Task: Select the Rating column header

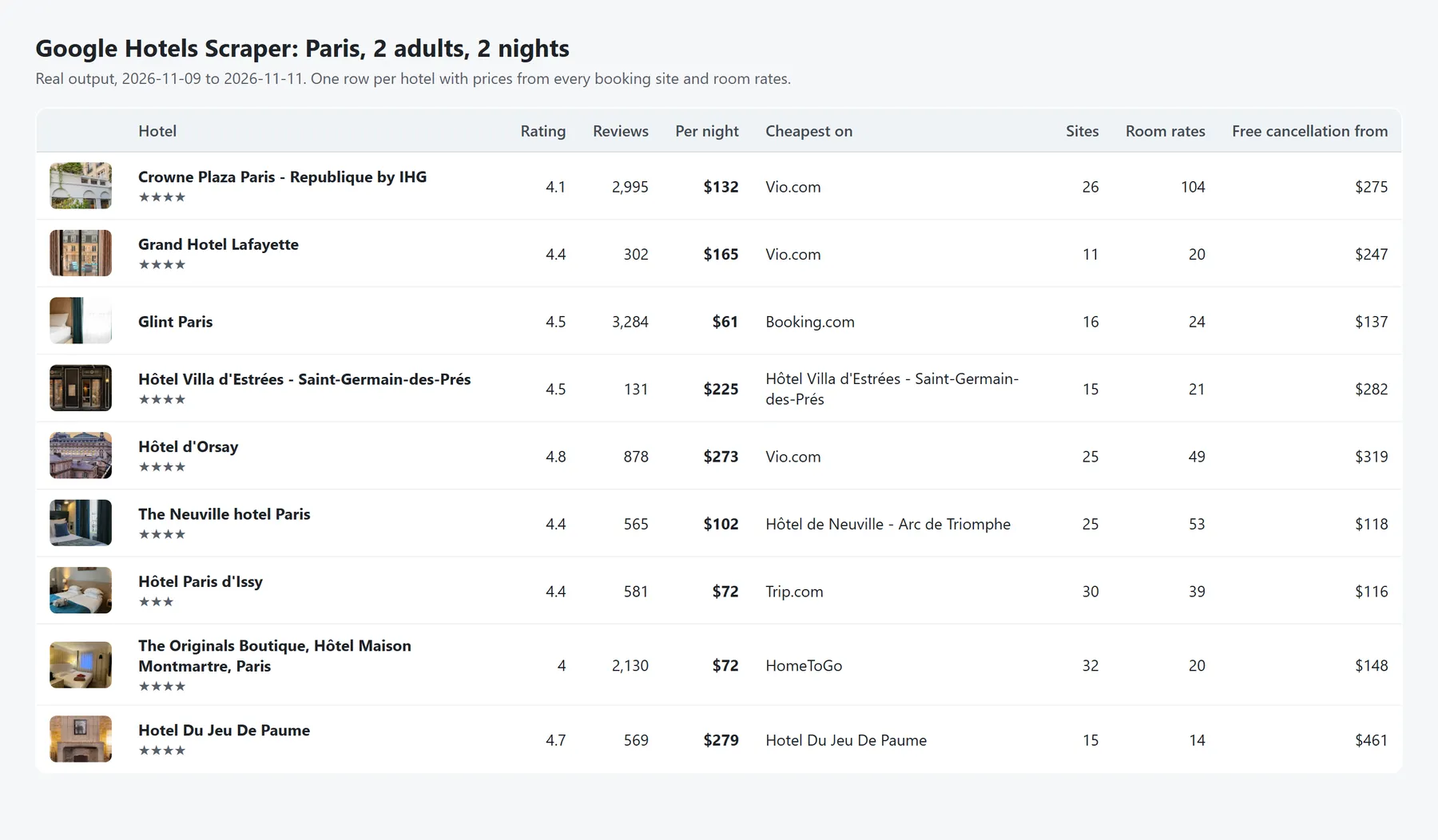Action: [543, 131]
